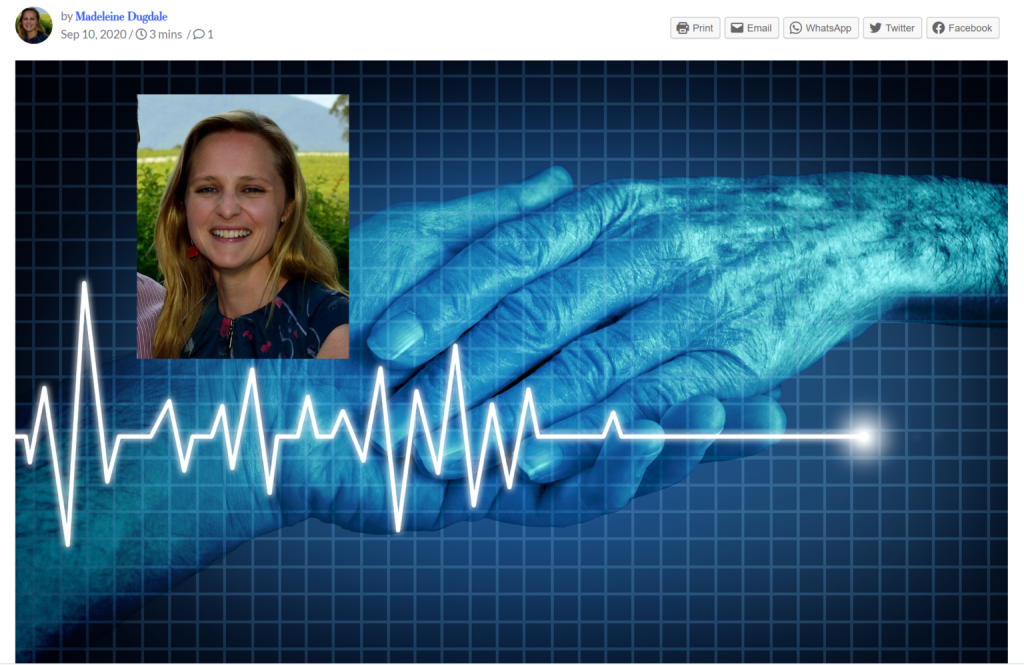Share the article on Facebook
1024x665 pixels.
(963, 28)
